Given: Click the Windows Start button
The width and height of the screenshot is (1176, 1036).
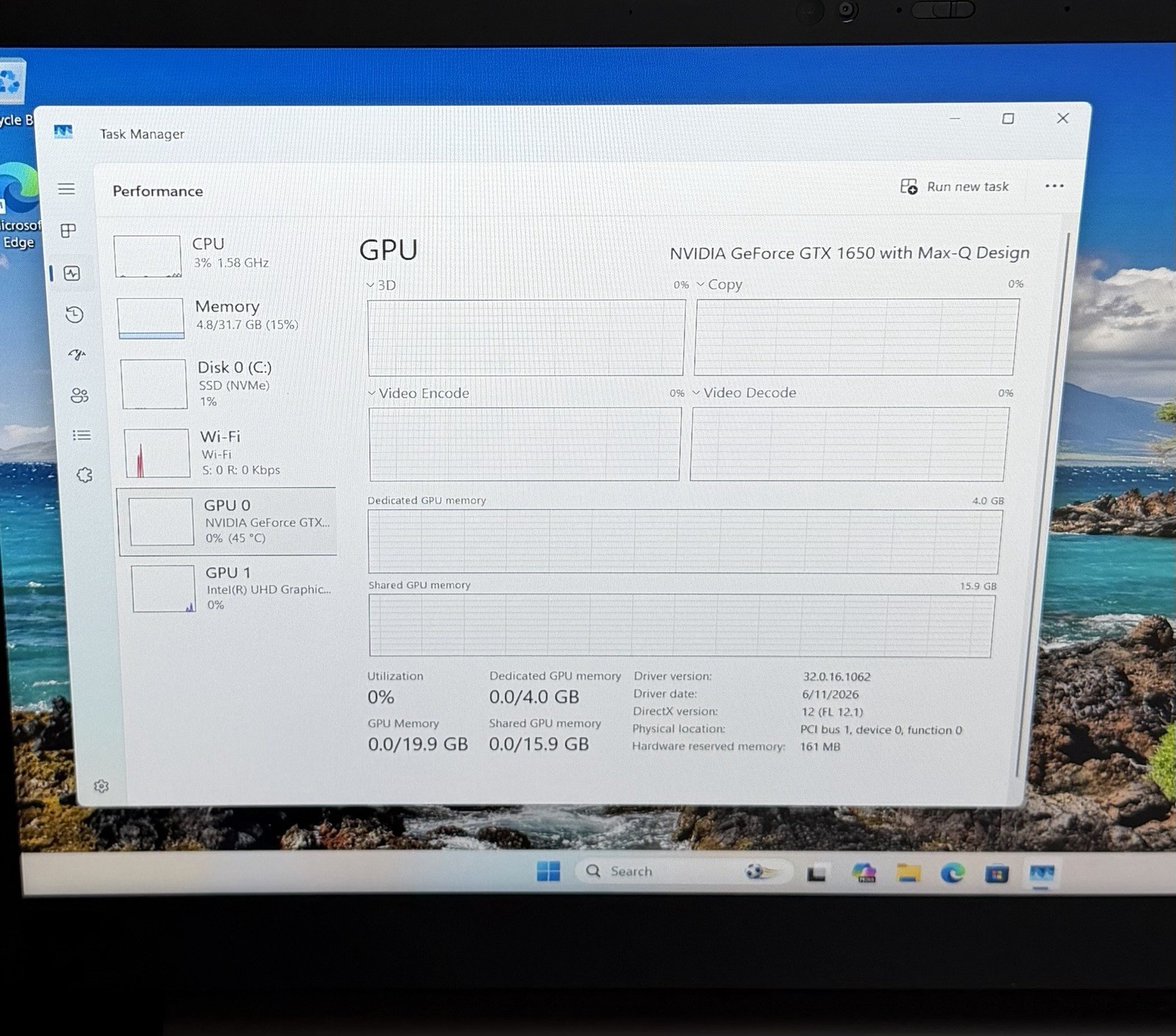Looking at the screenshot, I should tap(548, 871).
